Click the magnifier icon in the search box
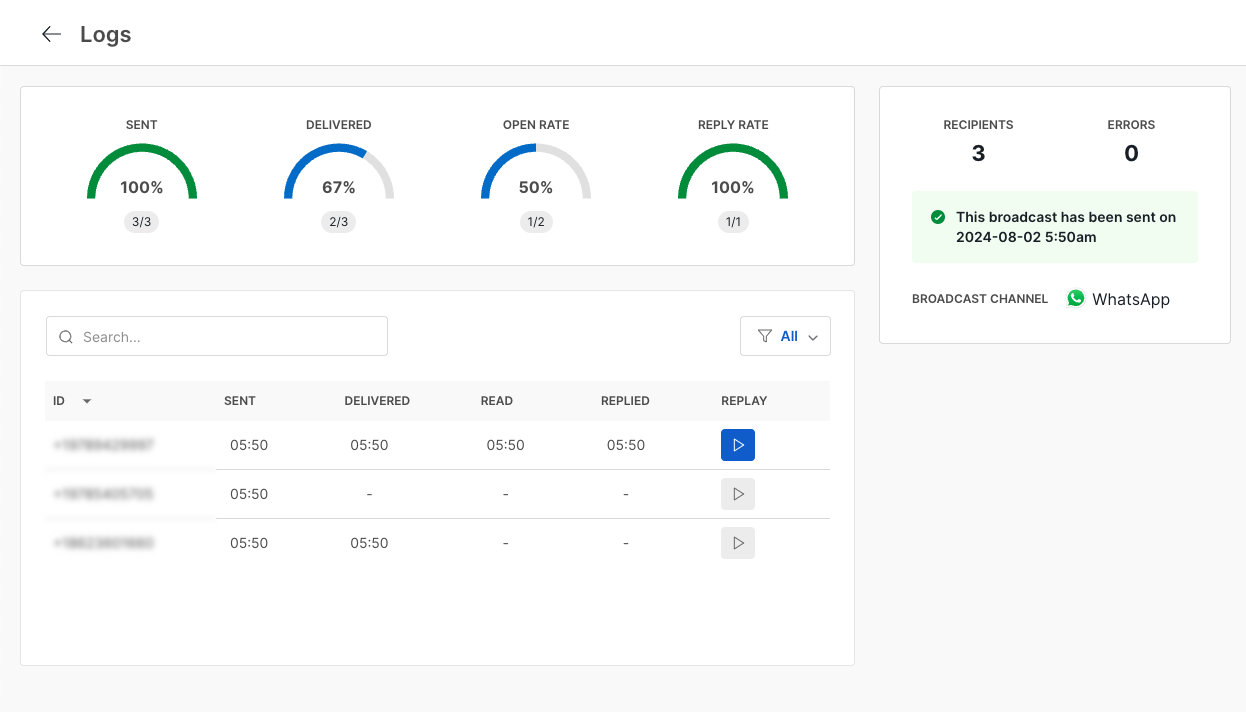The width and height of the screenshot is (1246, 712). tap(67, 337)
